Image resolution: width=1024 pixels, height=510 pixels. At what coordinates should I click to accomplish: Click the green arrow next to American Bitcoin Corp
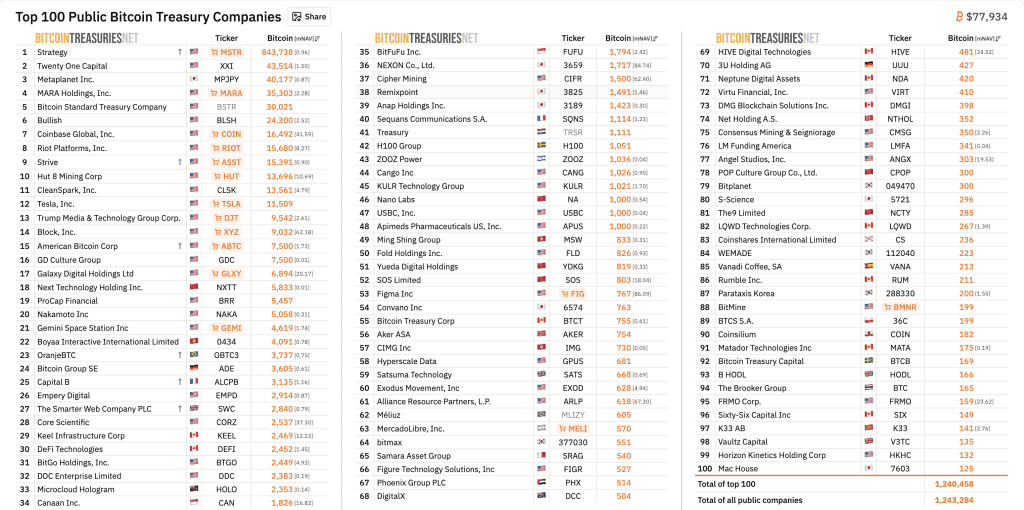[x=179, y=246]
